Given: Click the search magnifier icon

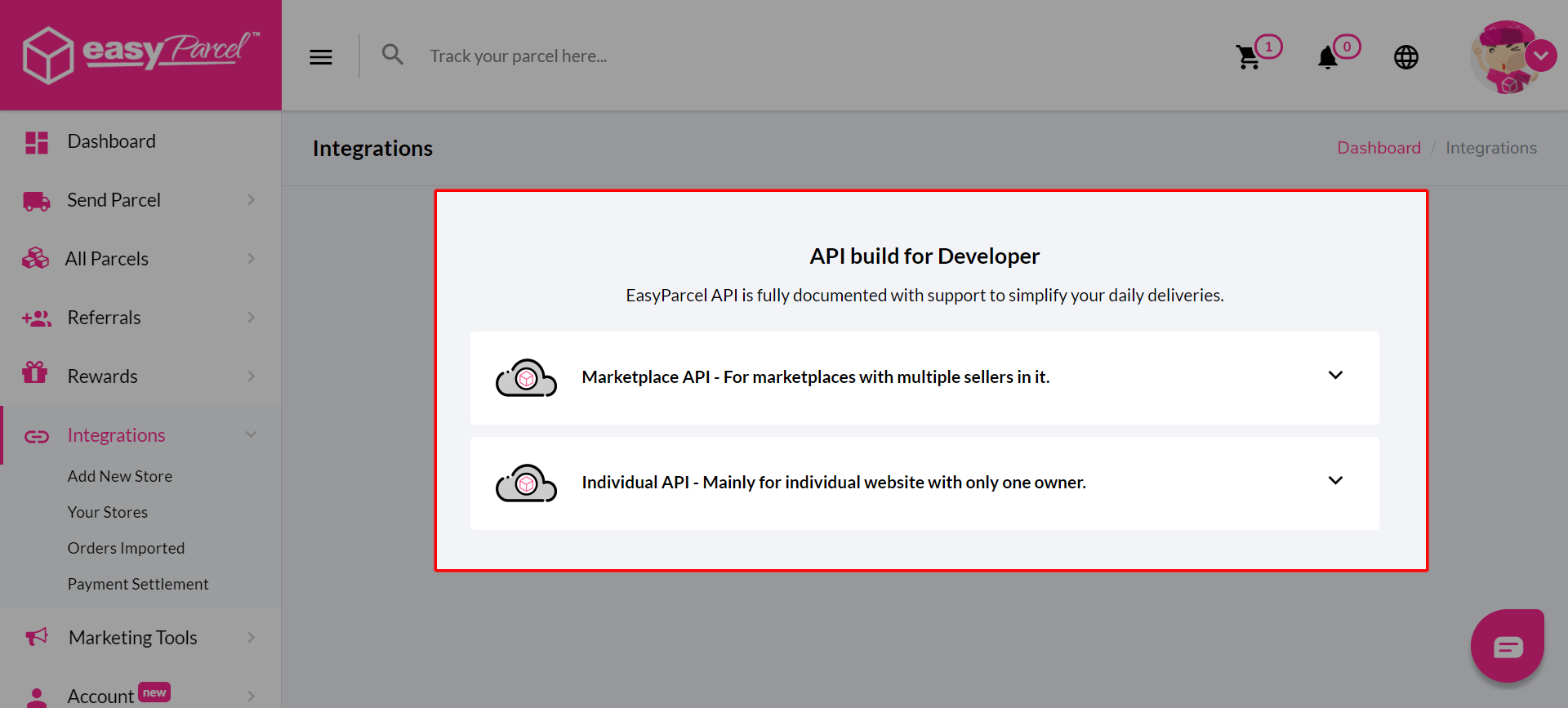Looking at the screenshot, I should coord(393,55).
